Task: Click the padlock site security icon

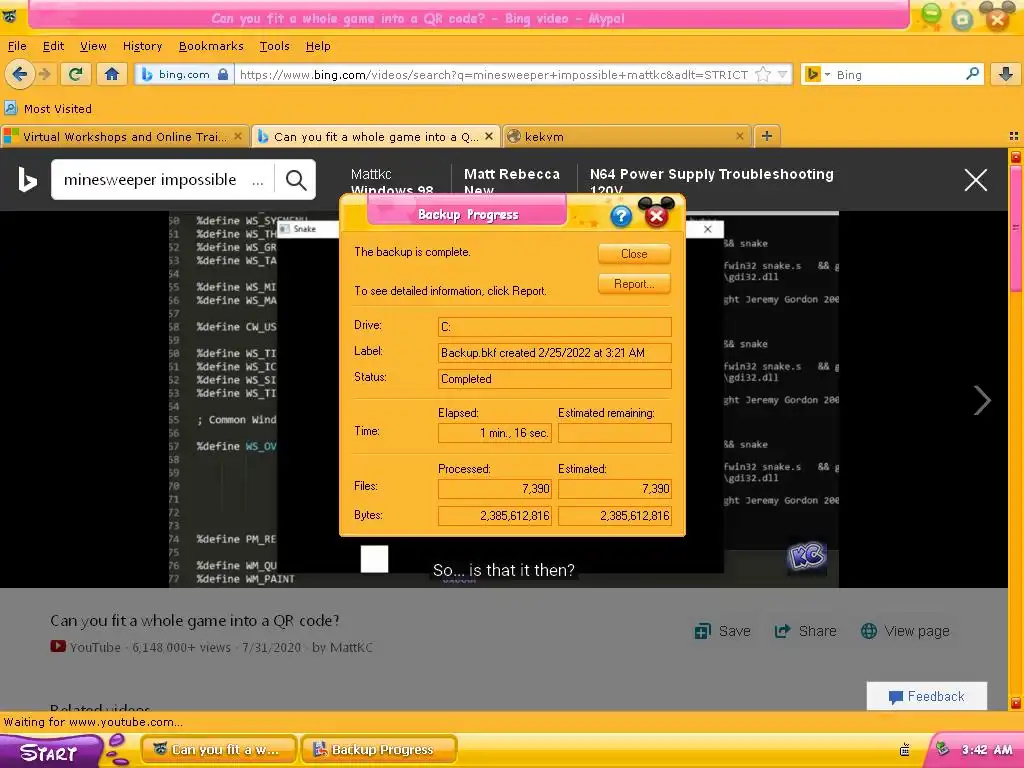Action: coord(223,74)
